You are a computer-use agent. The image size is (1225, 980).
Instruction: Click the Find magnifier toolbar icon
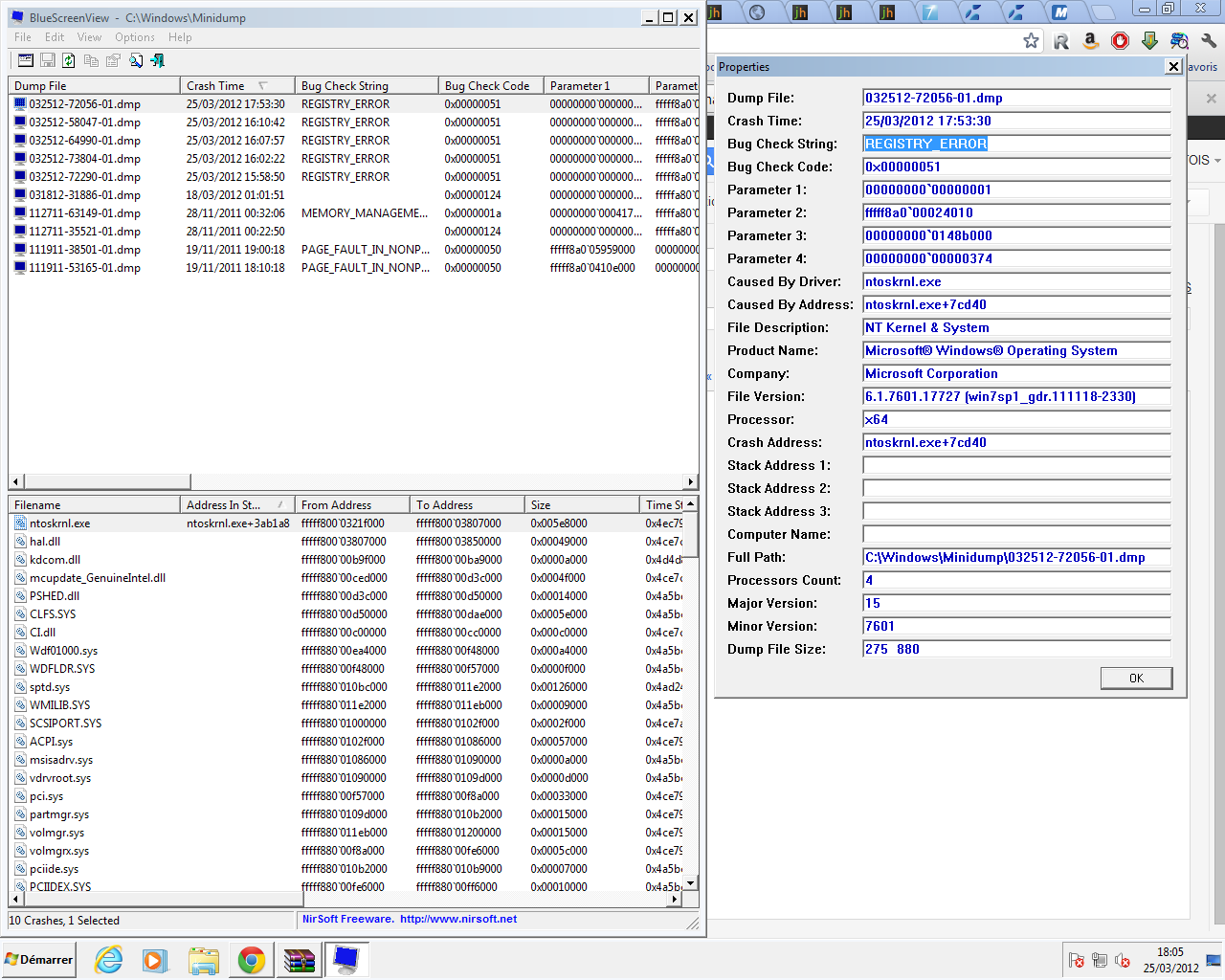click(136, 60)
